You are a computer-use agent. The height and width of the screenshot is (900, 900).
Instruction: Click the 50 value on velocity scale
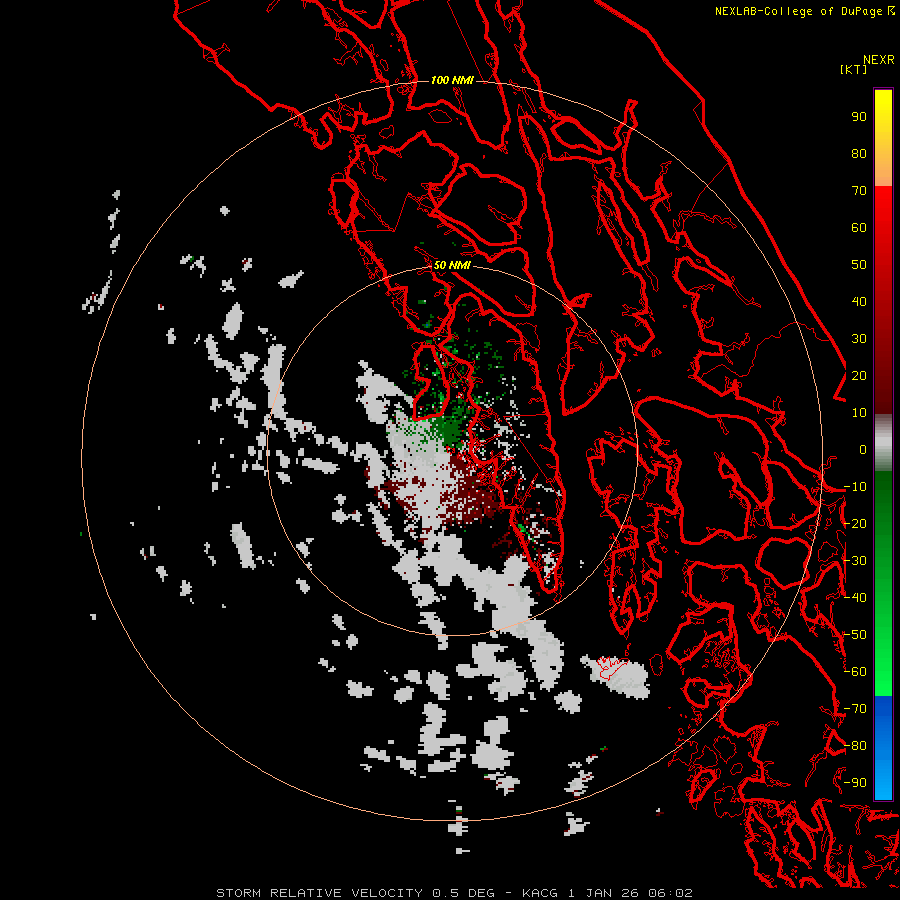tap(859, 265)
